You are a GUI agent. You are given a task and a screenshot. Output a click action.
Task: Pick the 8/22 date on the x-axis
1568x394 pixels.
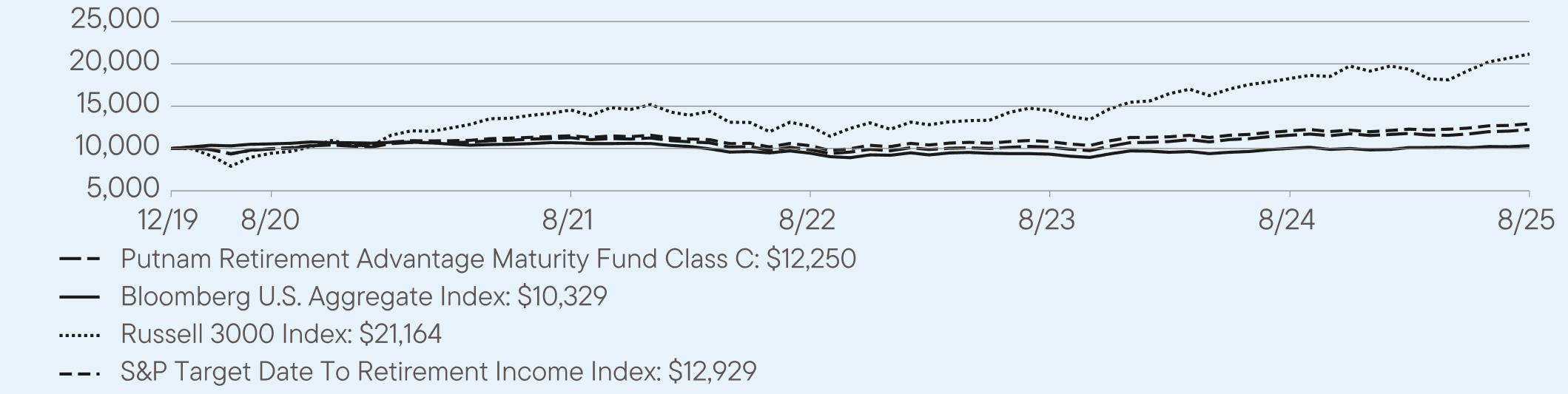[808, 220]
